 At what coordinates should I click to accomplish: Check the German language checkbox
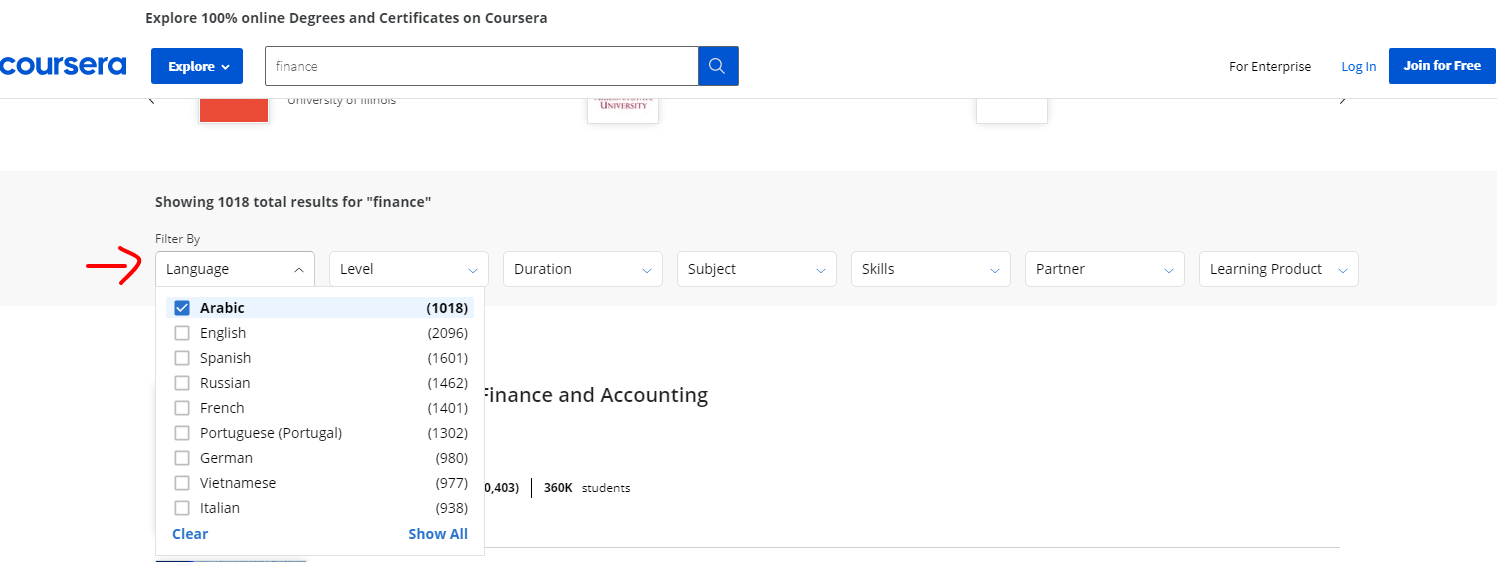coord(182,458)
